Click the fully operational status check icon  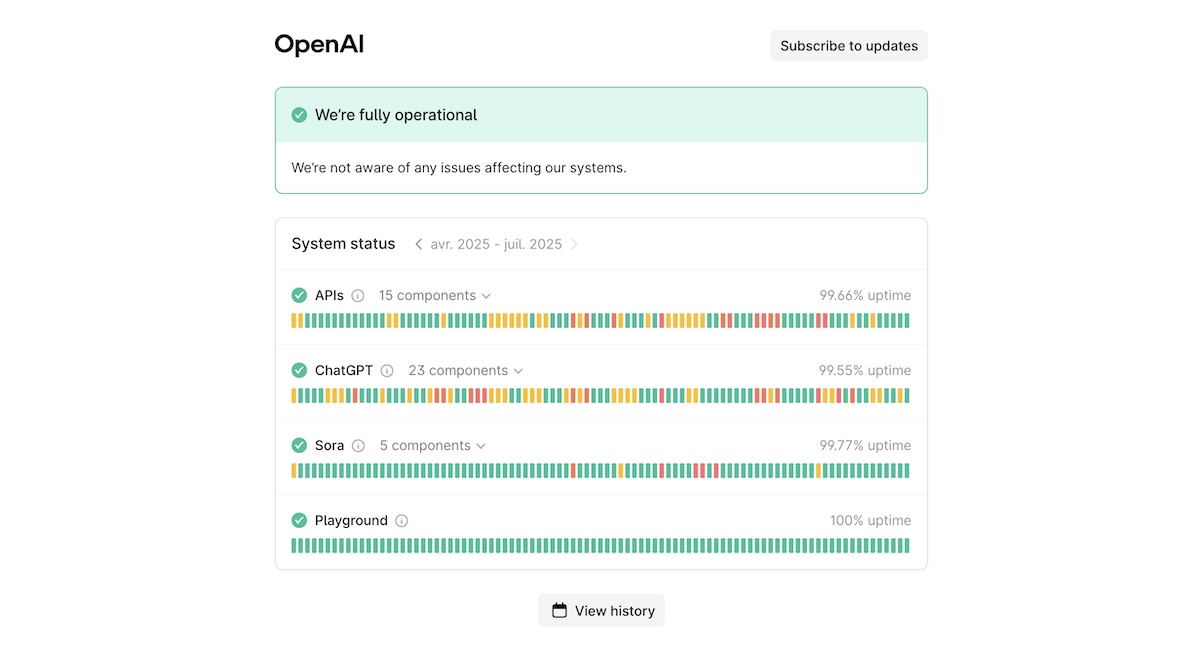[299, 115]
